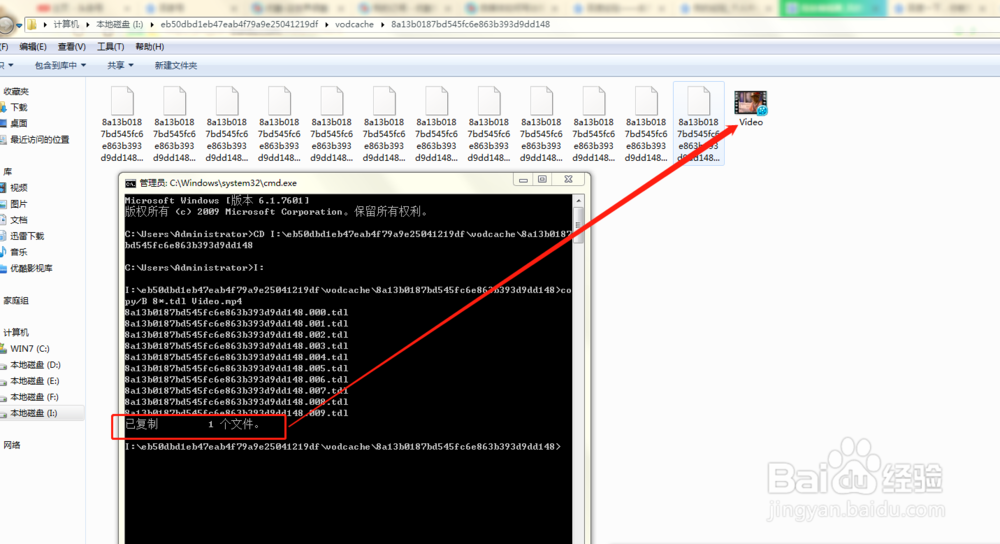
Task: Expand the 共享 dropdown
Action: (120, 65)
